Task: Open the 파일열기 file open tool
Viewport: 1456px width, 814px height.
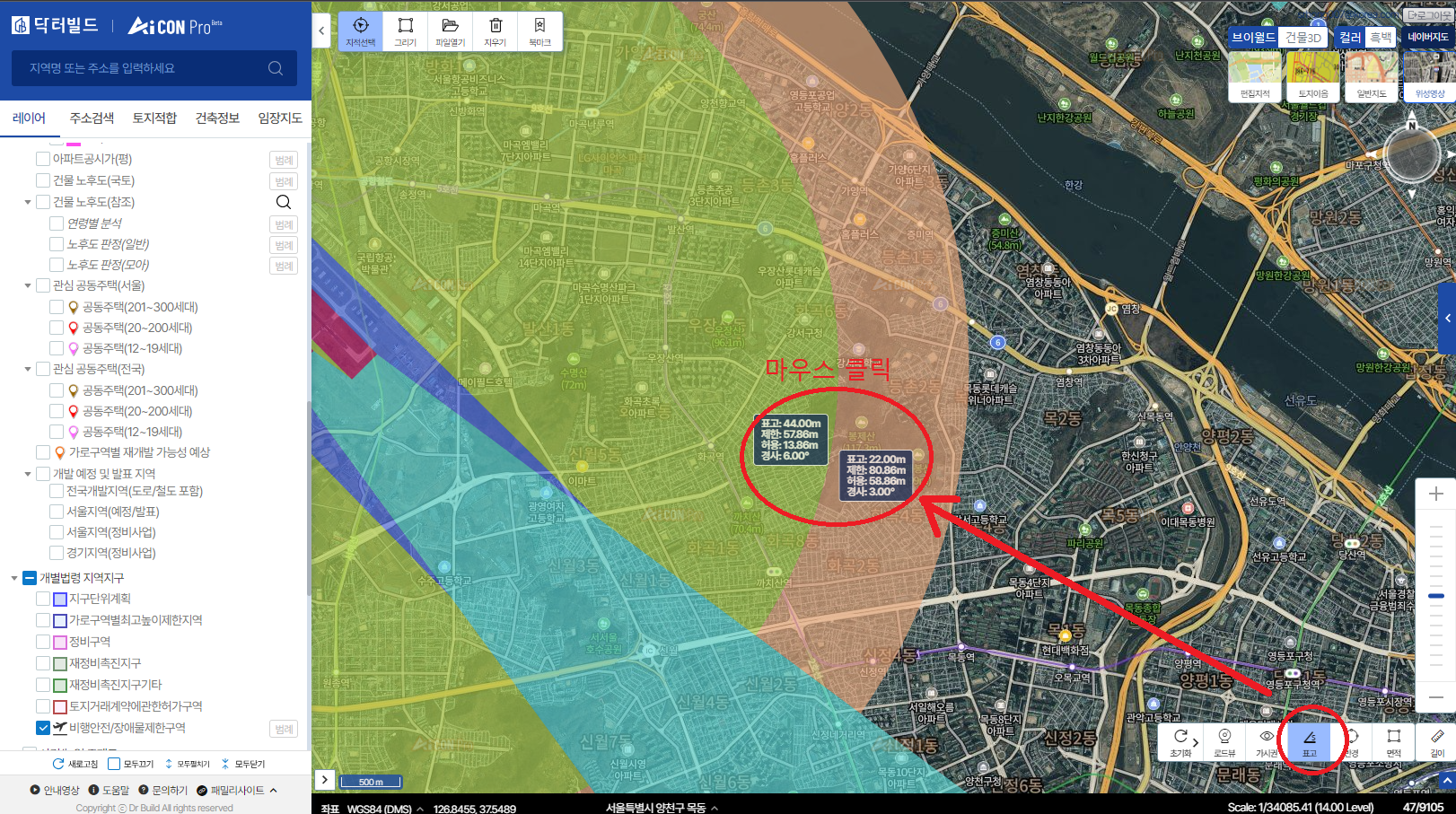Action: point(451,31)
